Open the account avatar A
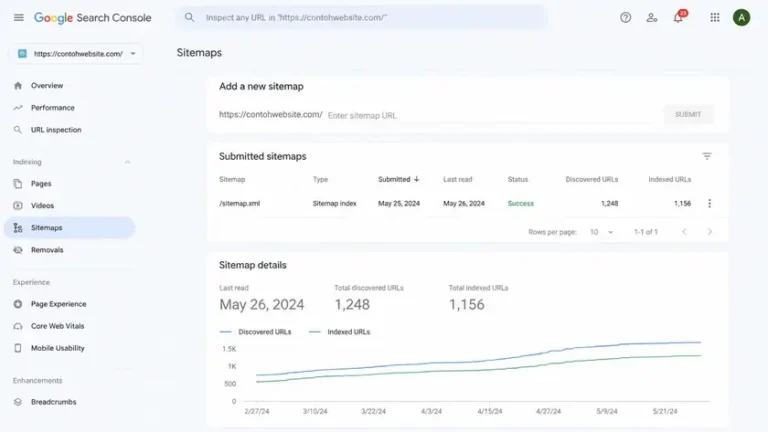 click(x=741, y=18)
